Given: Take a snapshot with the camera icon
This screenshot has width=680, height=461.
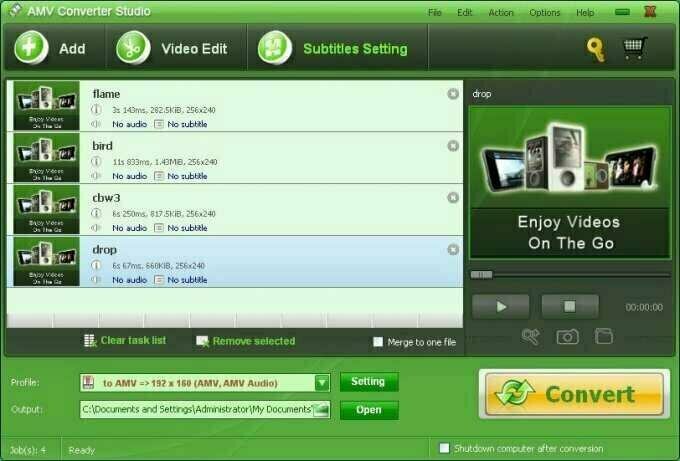Looking at the screenshot, I should (x=567, y=337).
